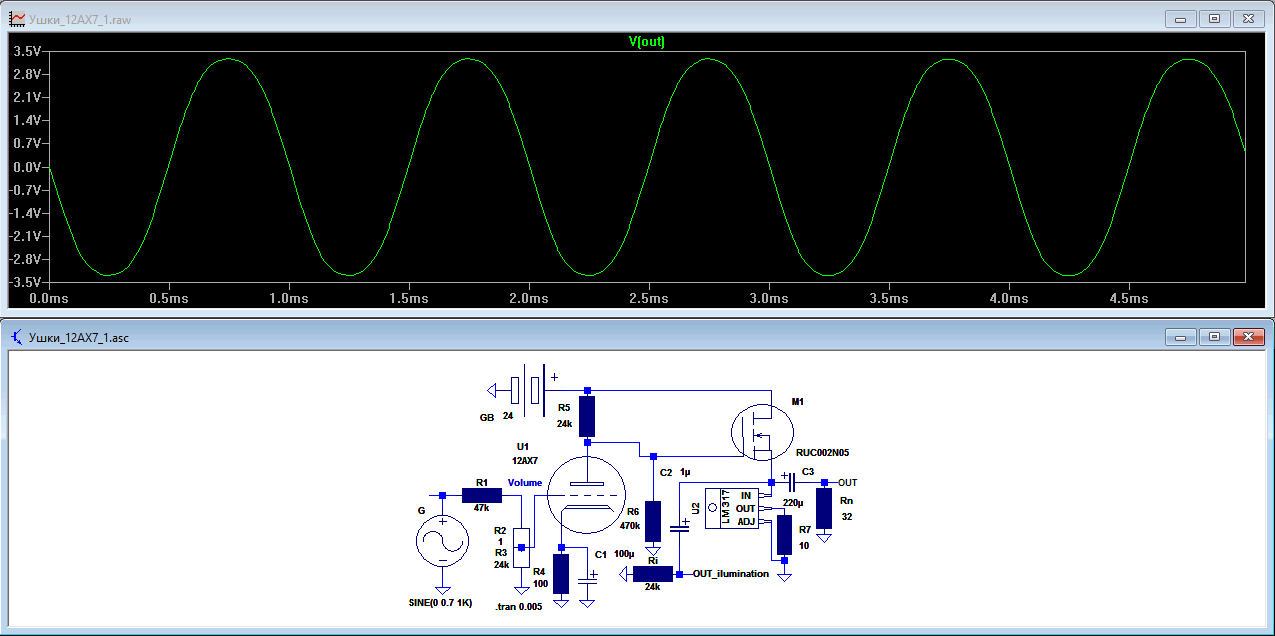Image resolution: width=1275 pixels, height=636 pixels.
Task: Click the OUT net label near C3
Action: [847, 482]
